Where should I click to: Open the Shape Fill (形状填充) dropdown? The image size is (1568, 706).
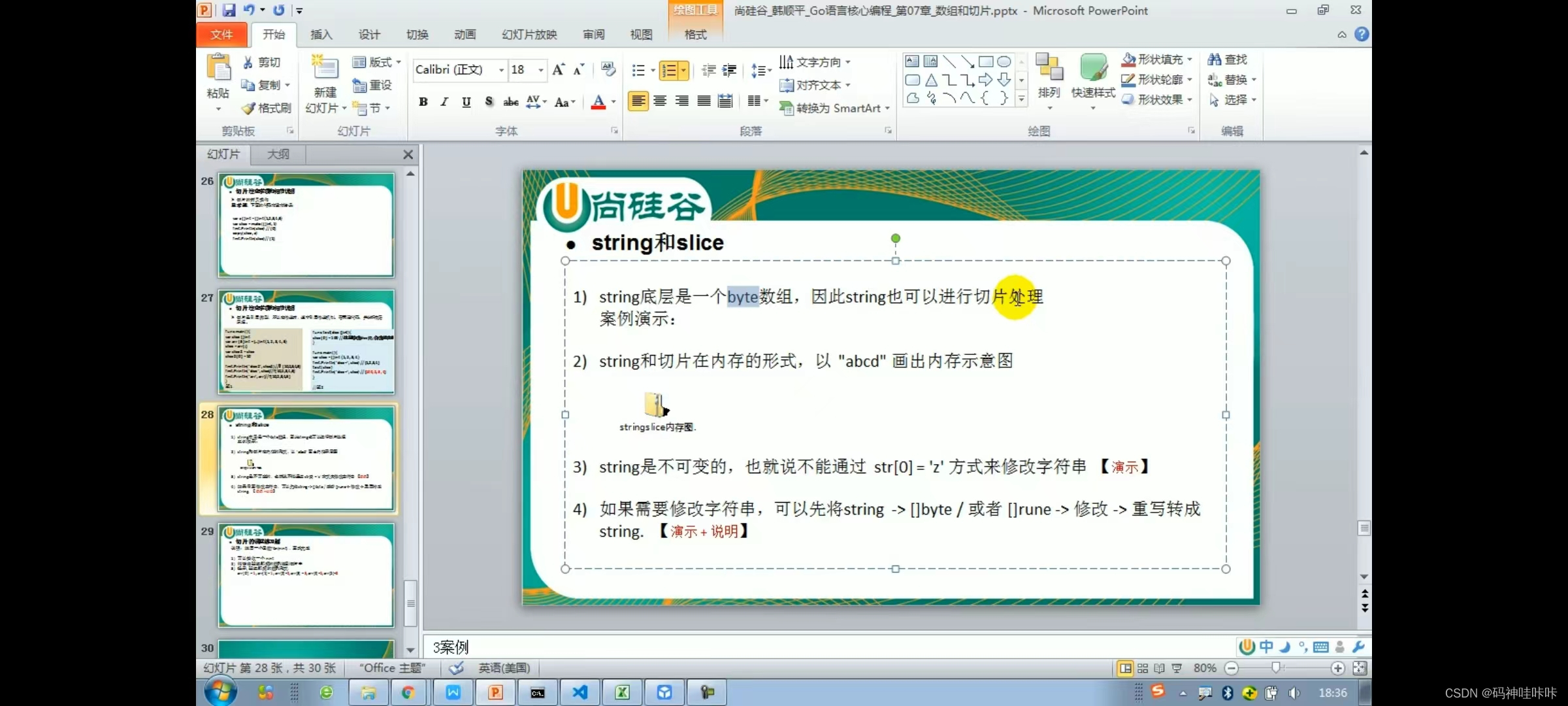tap(1157, 59)
